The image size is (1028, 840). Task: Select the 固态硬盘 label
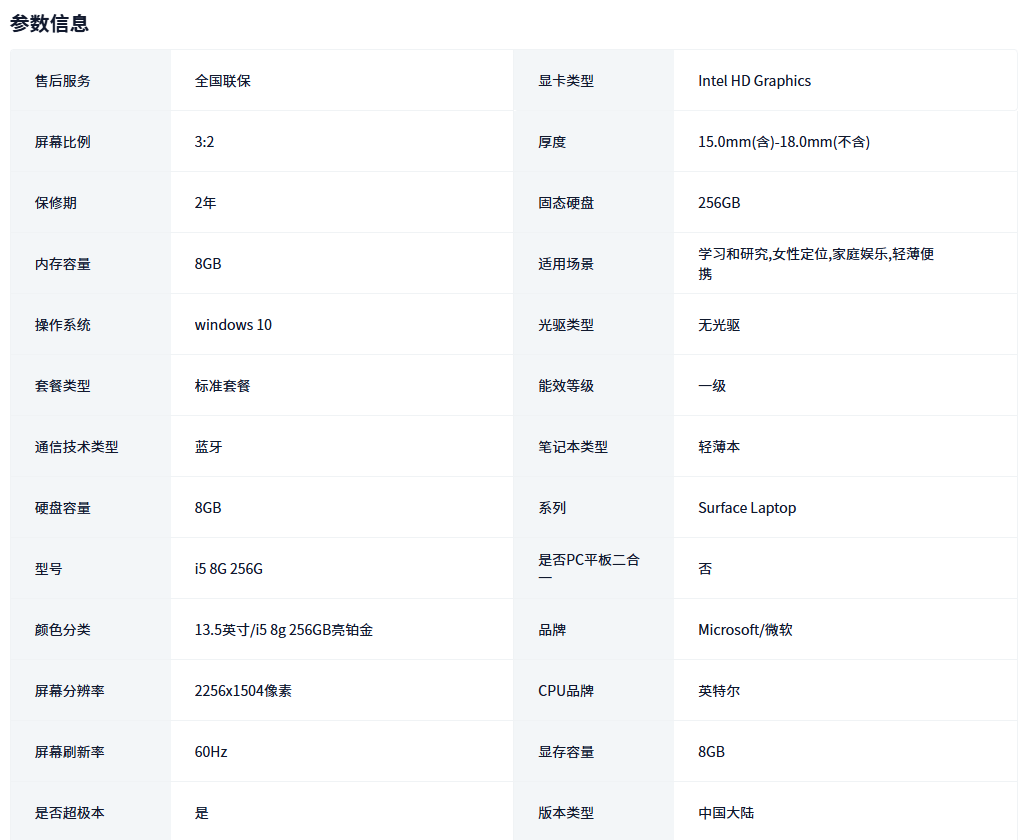pos(566,203)
